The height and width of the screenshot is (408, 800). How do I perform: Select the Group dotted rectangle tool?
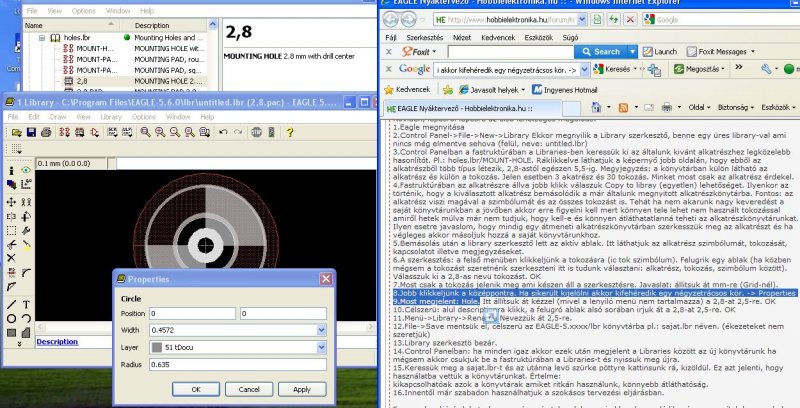pyautogui.click(x=11, y=231)
